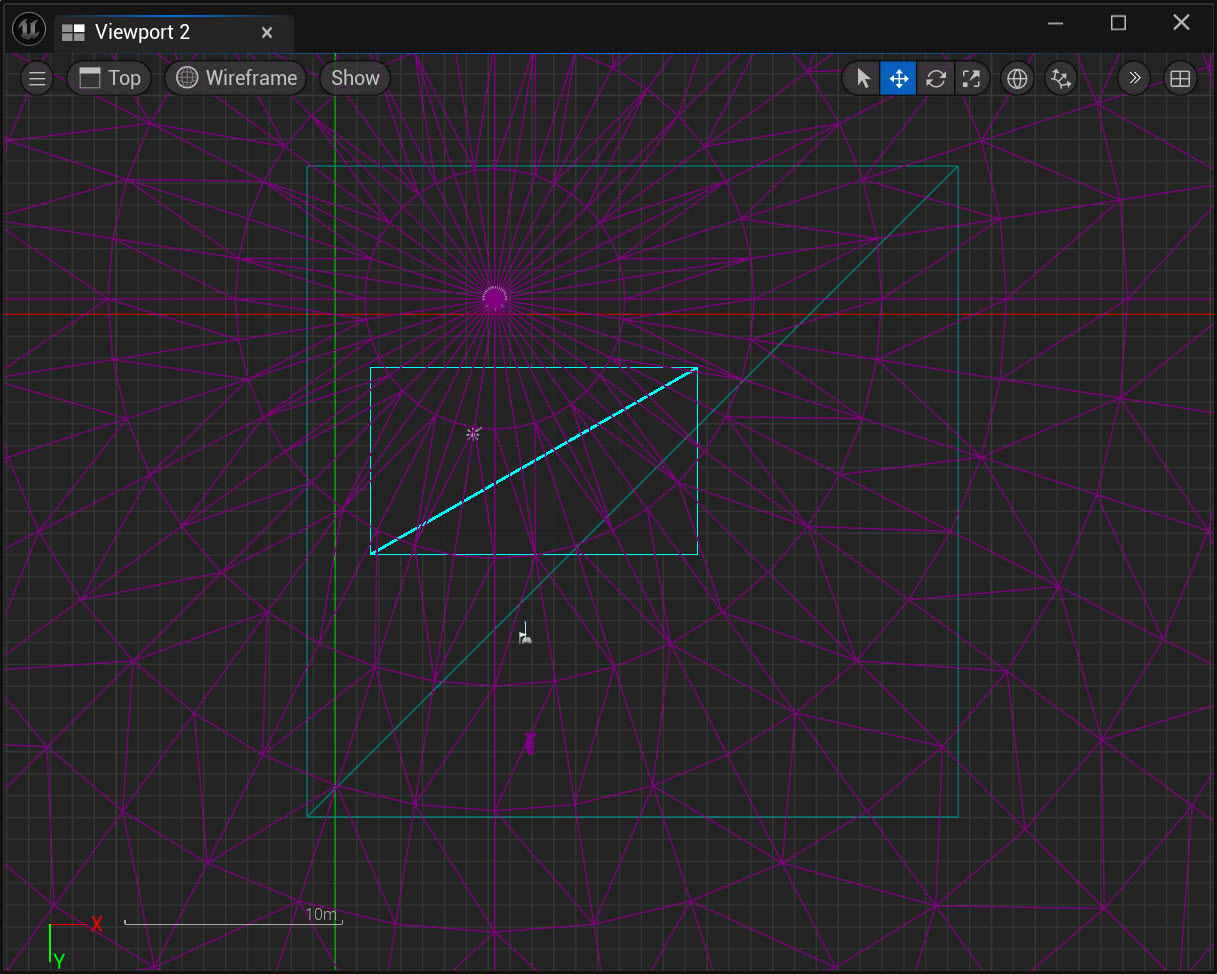Minimize the Viewport 2 window

1056,23
